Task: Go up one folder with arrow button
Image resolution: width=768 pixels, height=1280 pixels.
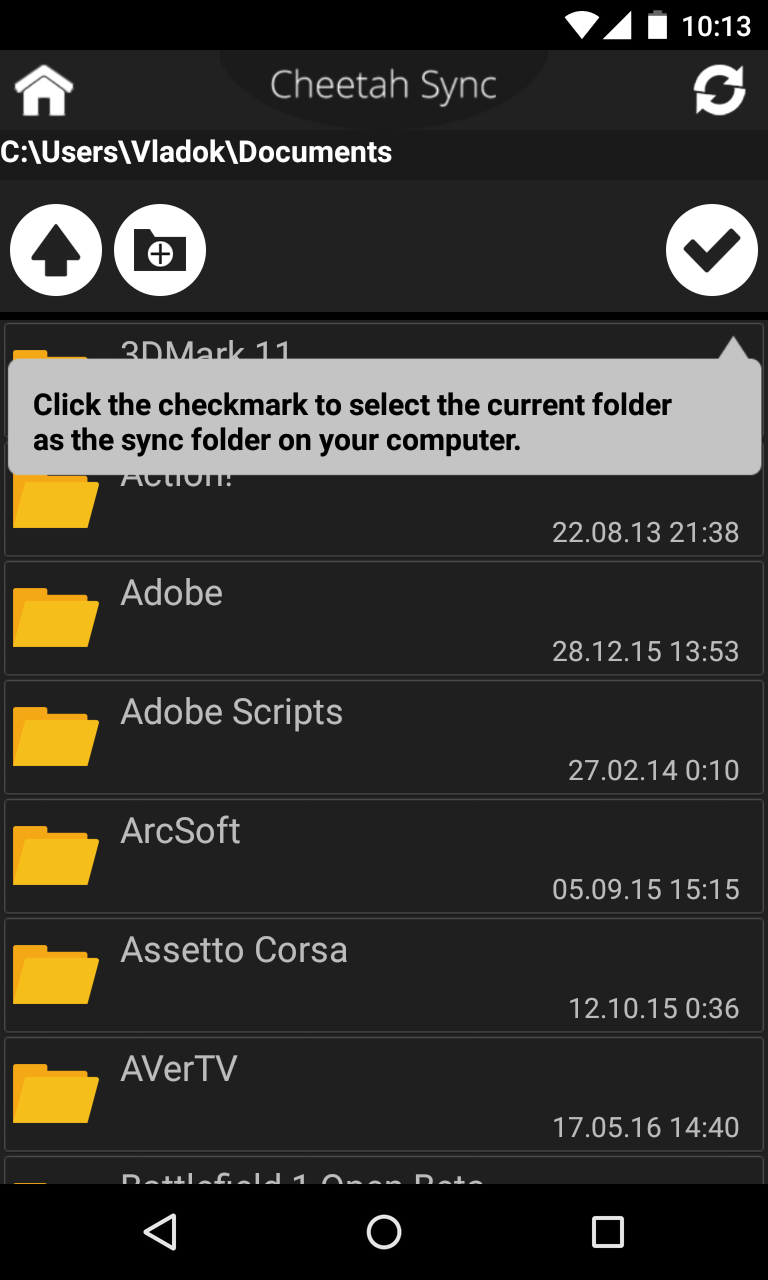Action: 56,250
